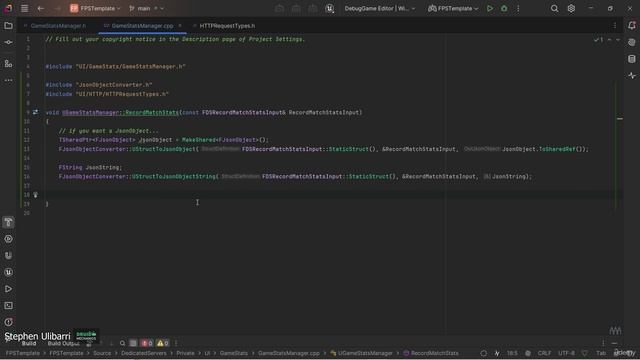Open the Build hammer tool window
Image resolution: width=640 pixels, height=360 pixels.
8,222
